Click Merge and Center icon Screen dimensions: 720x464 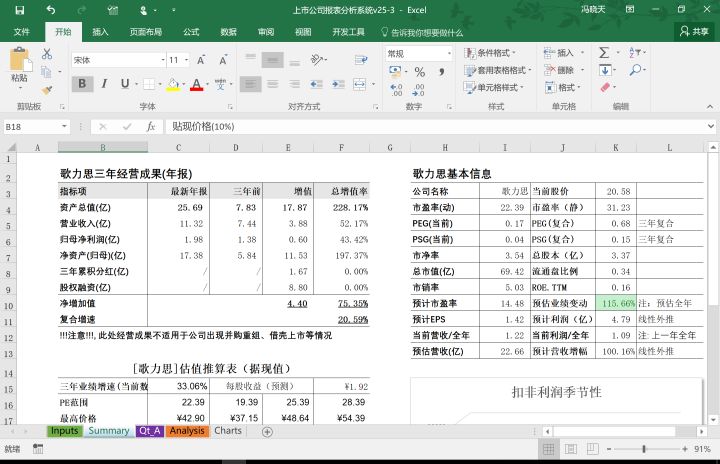(x=360, y=84)
